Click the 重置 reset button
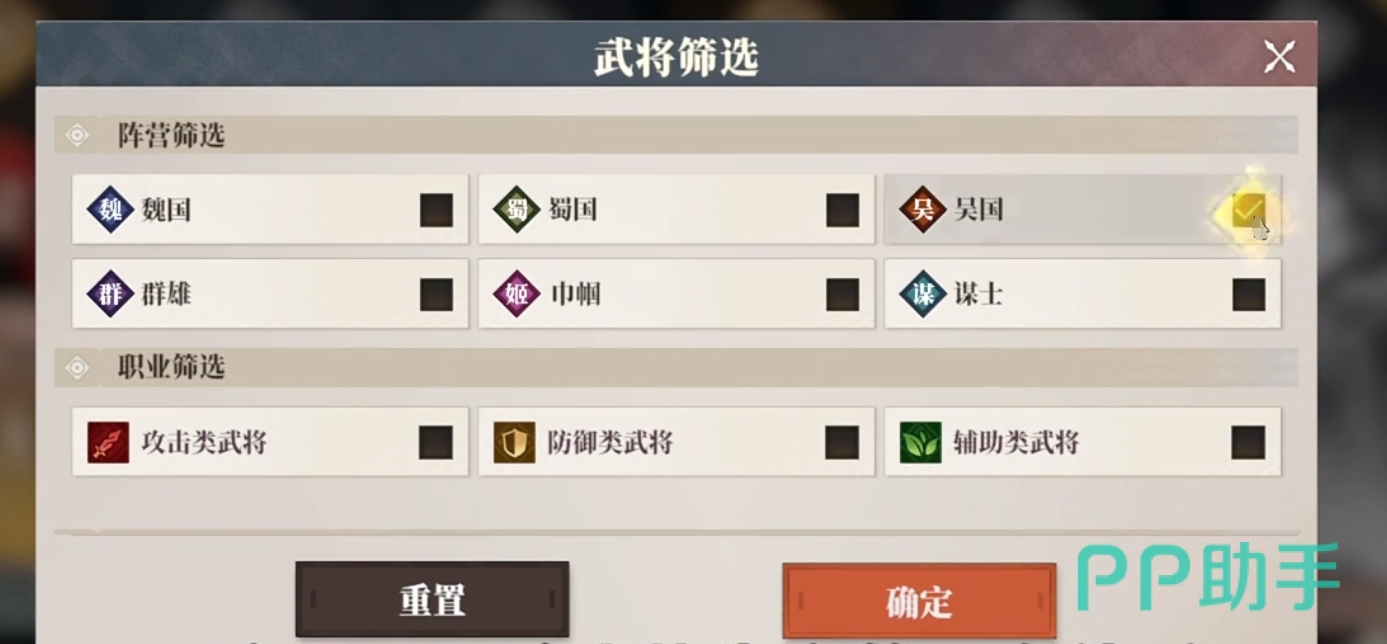The image size is (1387, 644). [x=432, y=599]
